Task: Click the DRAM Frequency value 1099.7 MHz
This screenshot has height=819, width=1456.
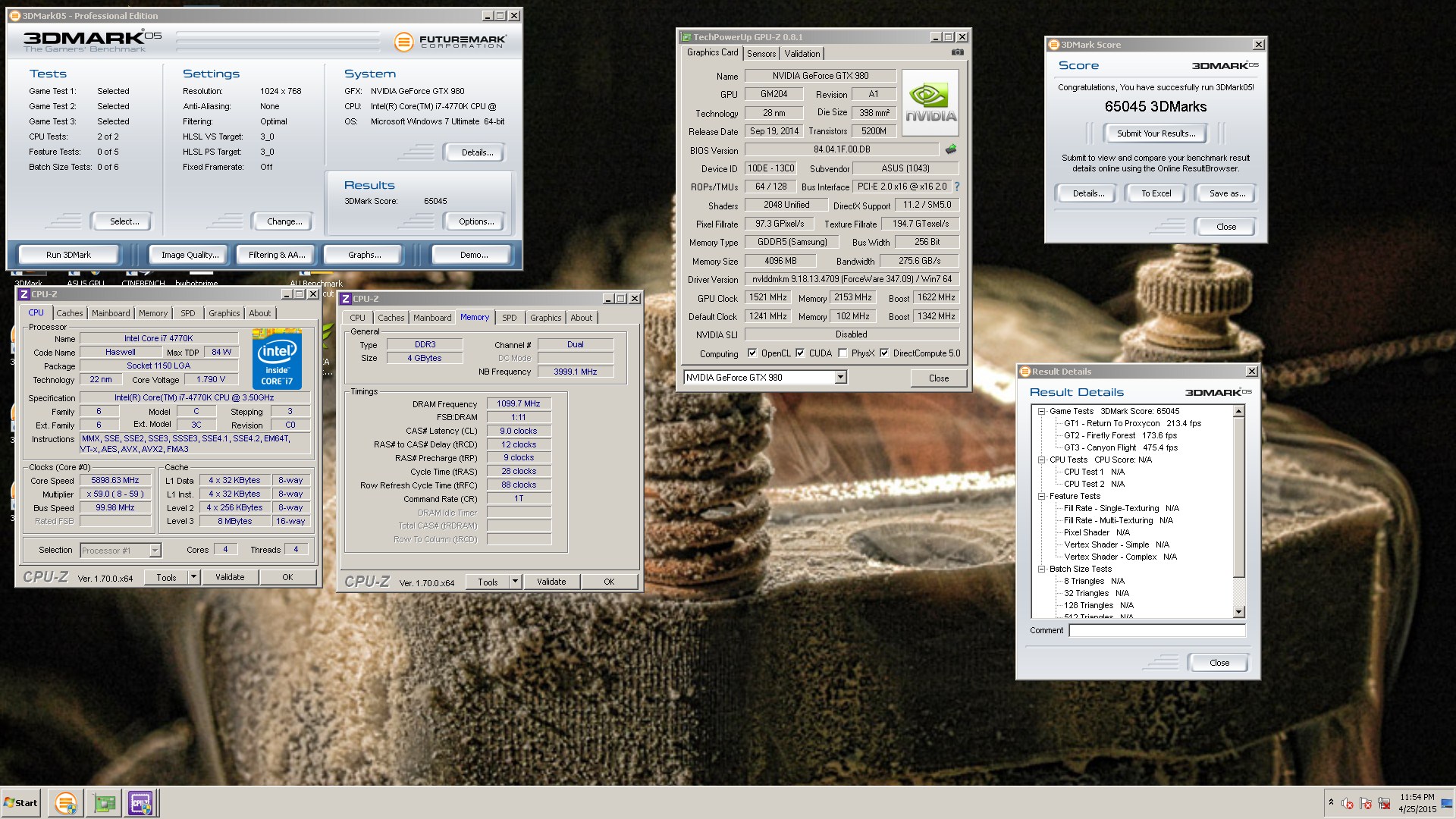Action: coord(519,404)
